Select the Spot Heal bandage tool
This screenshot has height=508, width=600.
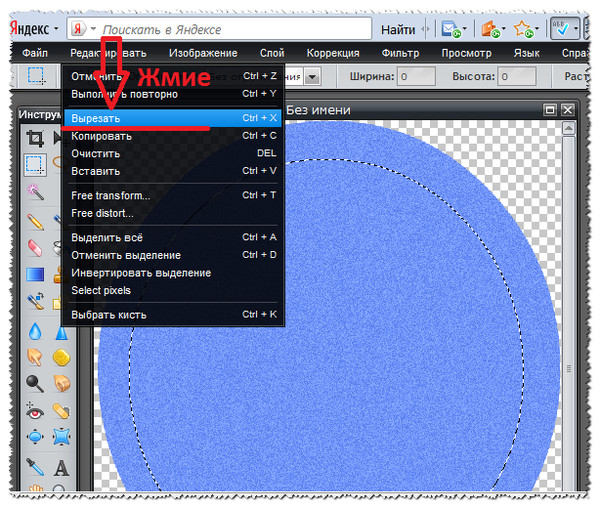pos(61,411)
